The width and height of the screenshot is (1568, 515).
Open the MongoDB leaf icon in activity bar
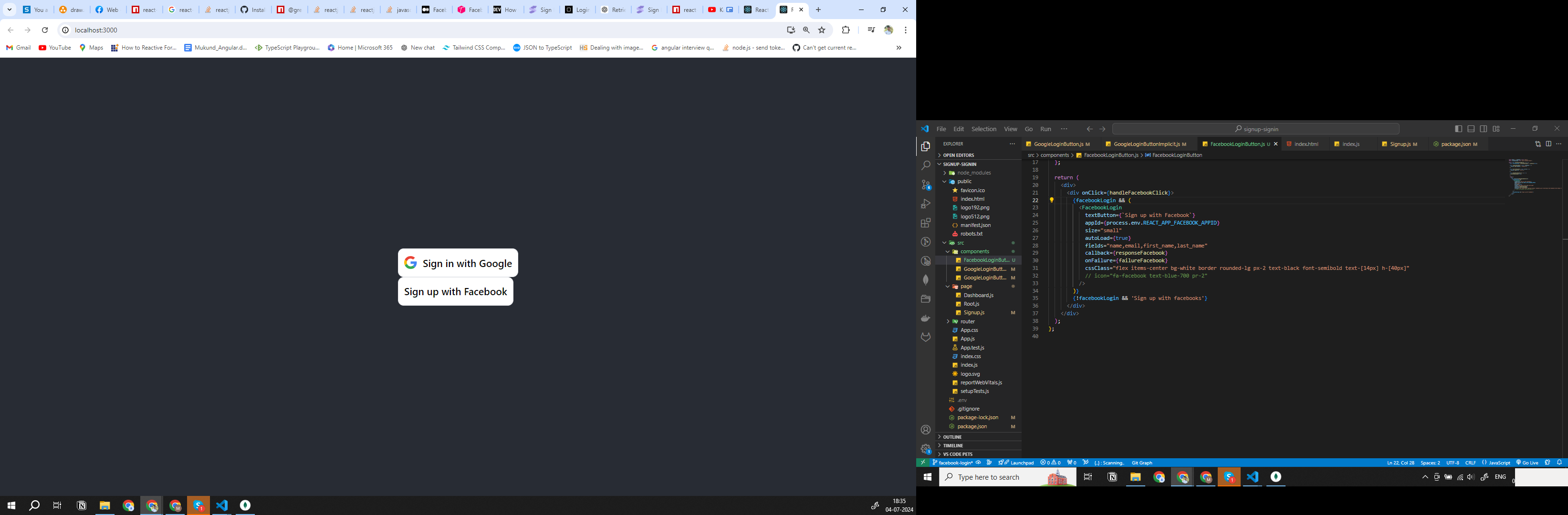click(926, 280)
